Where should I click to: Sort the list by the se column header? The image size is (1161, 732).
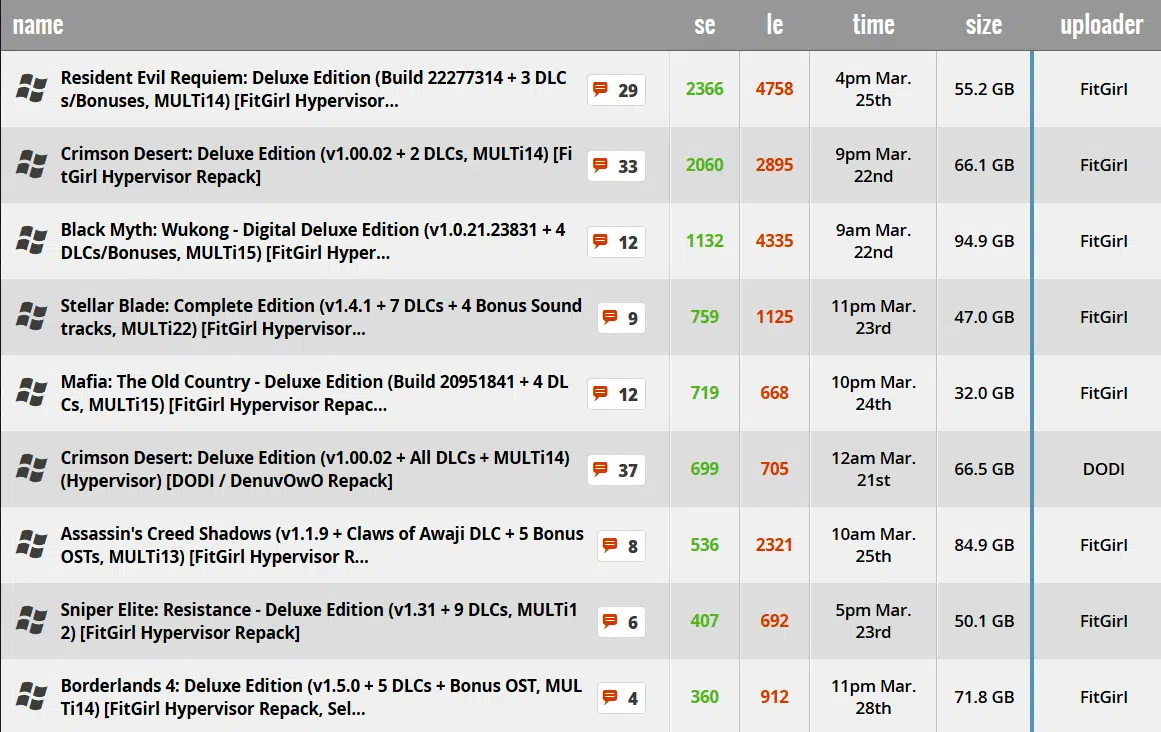(x=703, y=25)
